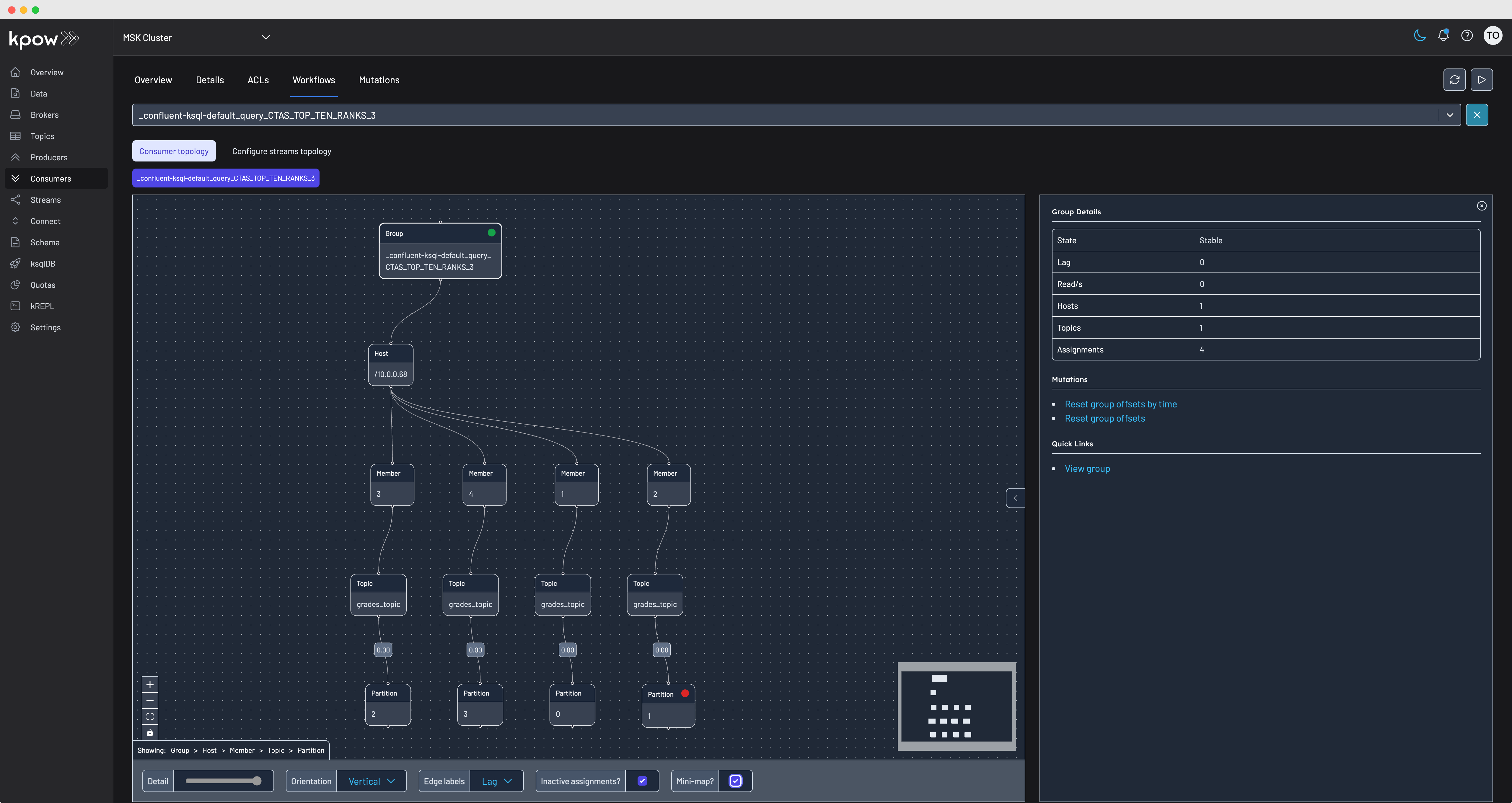Switch to the Workflows tab

tap(314, 80)
